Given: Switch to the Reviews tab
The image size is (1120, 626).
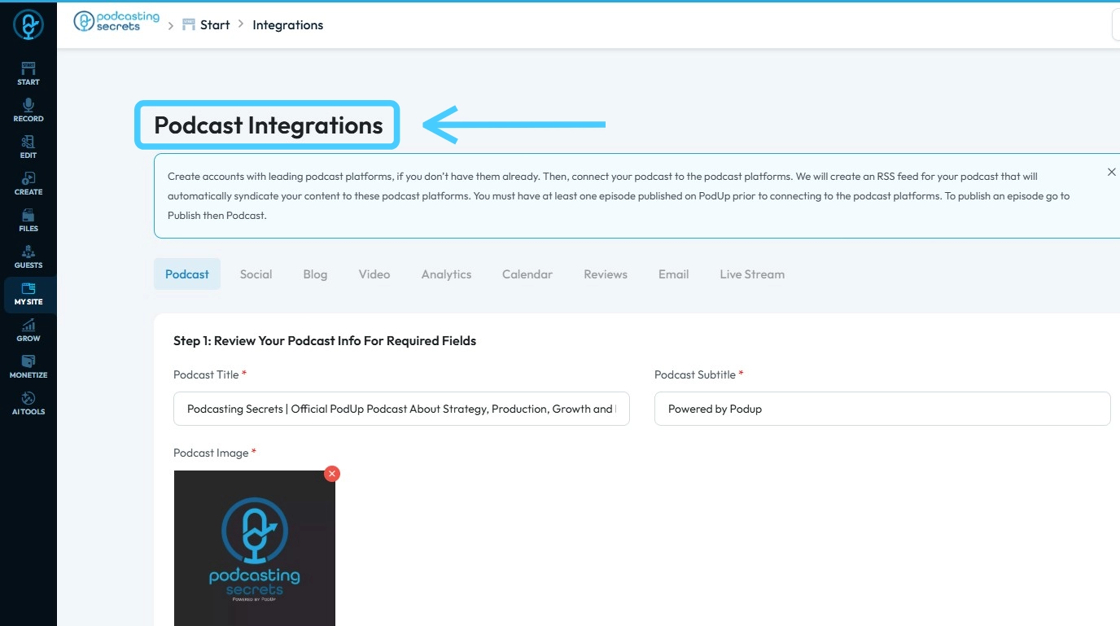Looking at the screenshot, I should (x=606, y=274).
